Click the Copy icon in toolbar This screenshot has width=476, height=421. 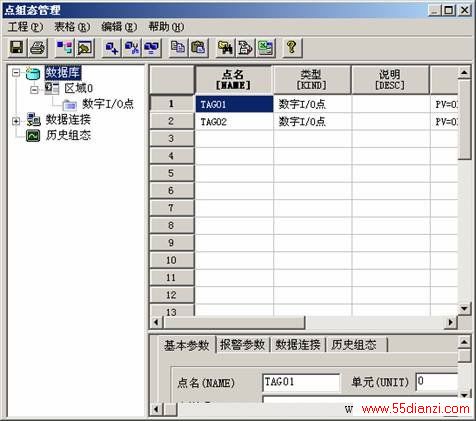[178, 48]
